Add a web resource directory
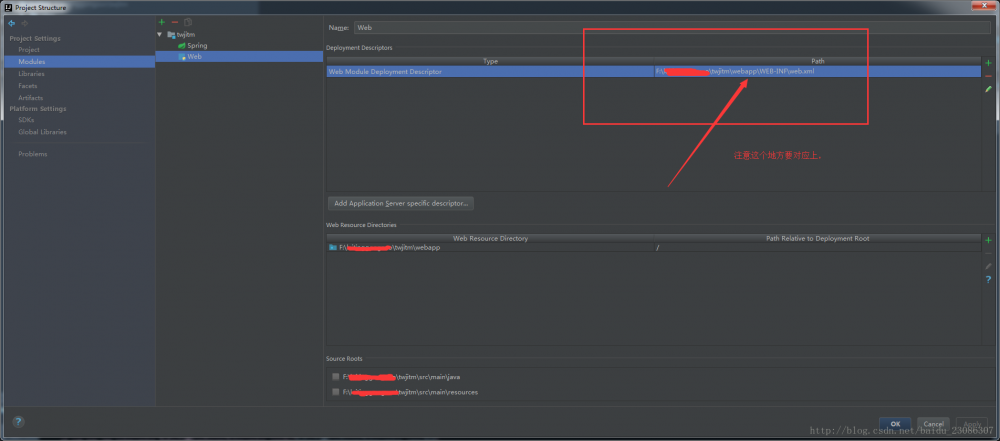The image size is (1000, 441). pyautogui.click(x=988, y=241)
